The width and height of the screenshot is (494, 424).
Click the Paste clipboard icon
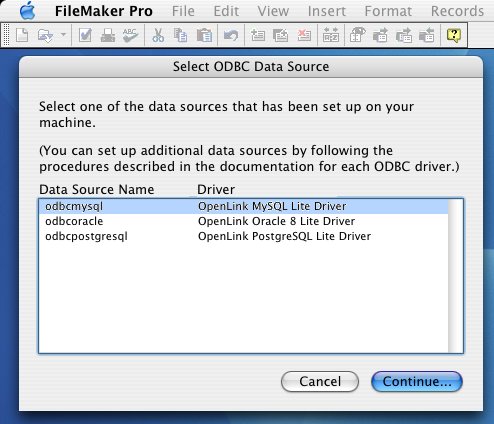click(204, 35)
